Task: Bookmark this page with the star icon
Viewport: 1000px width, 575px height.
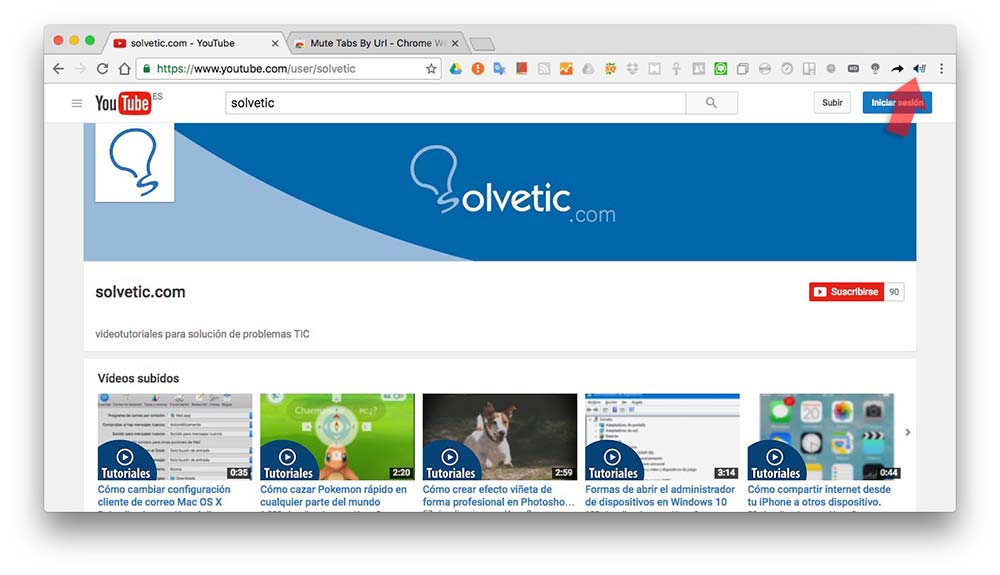Action: 431,68
